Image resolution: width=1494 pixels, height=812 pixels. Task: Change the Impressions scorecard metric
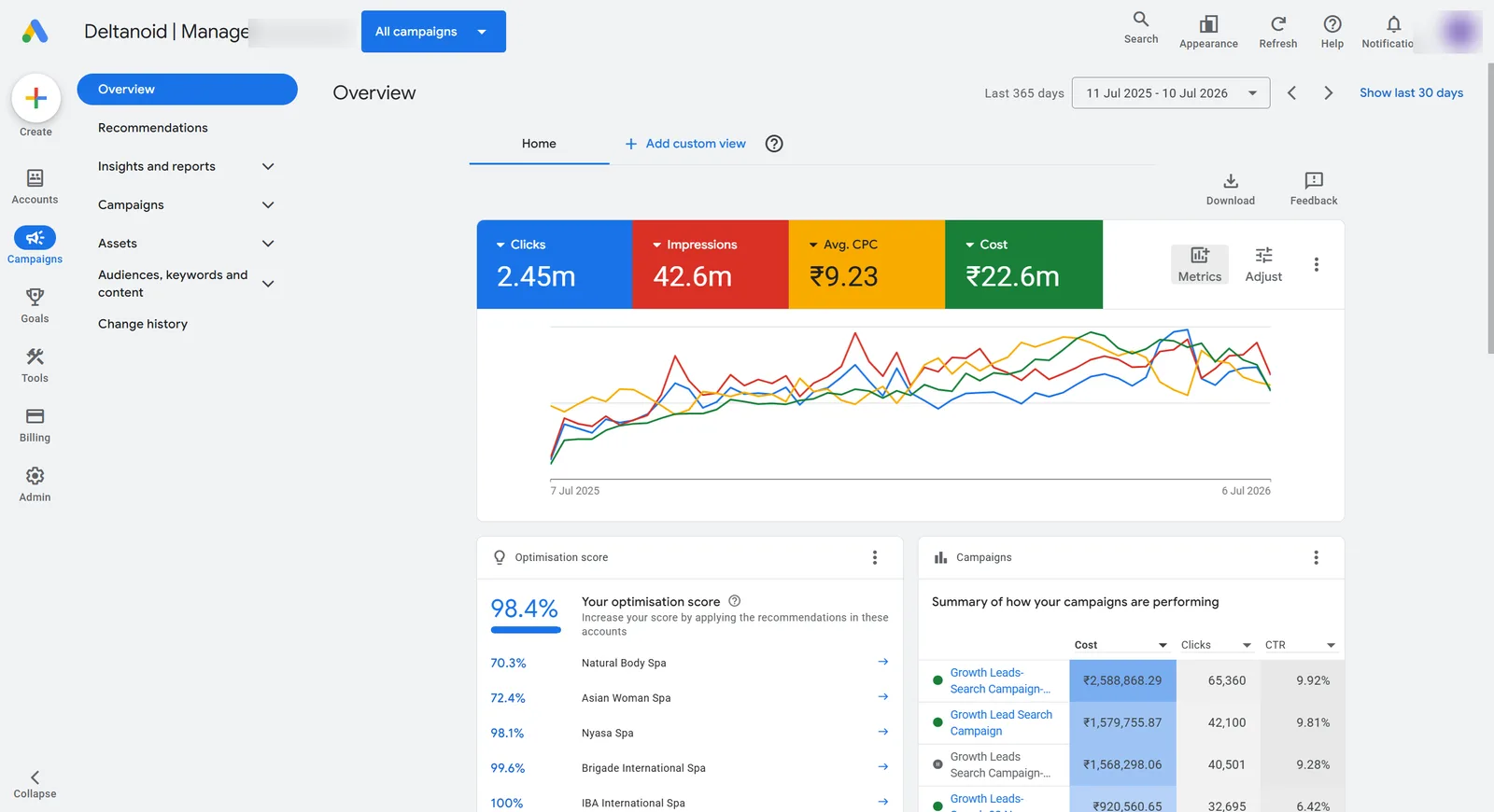tap(695, 245)
